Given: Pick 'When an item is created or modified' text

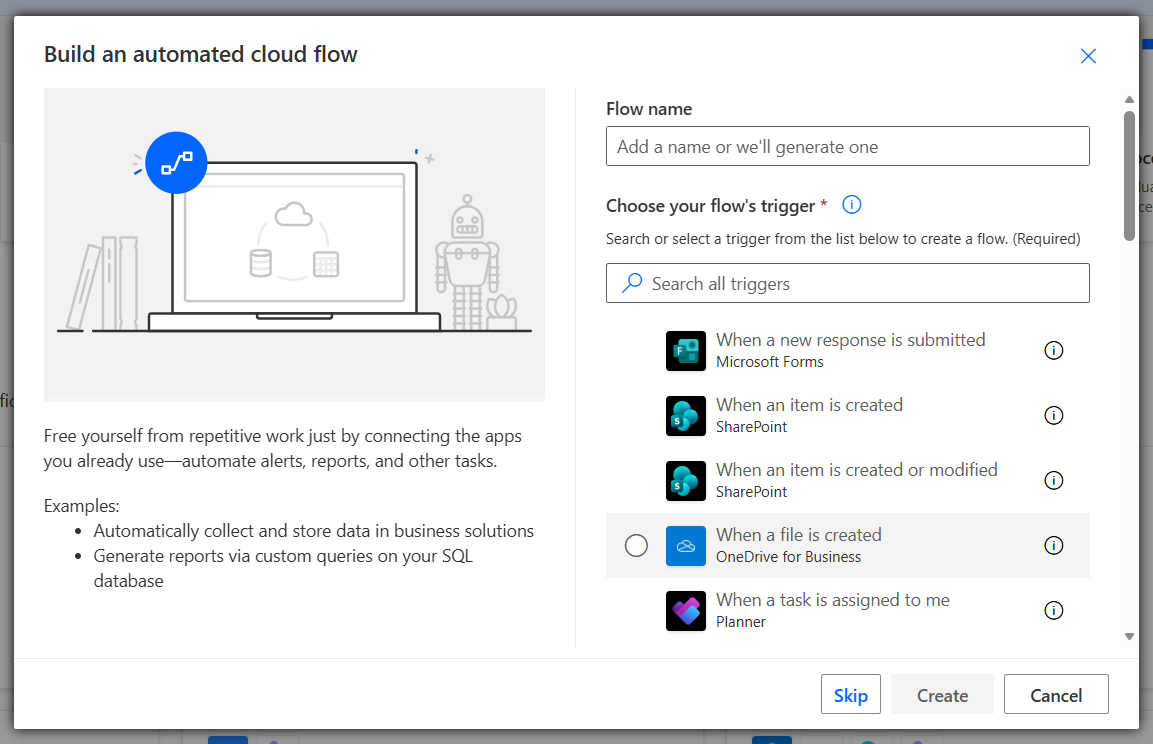Looking at the screenshot, I should click(857, 470).
